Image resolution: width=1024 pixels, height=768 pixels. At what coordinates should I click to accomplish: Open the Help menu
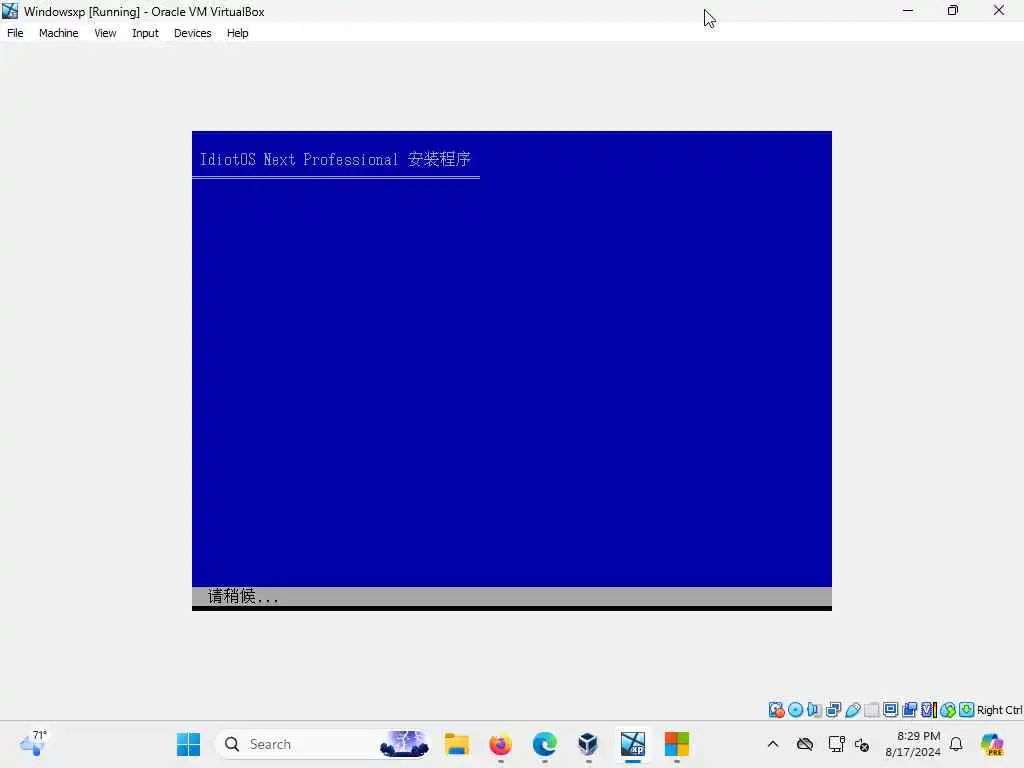[237, 33]
